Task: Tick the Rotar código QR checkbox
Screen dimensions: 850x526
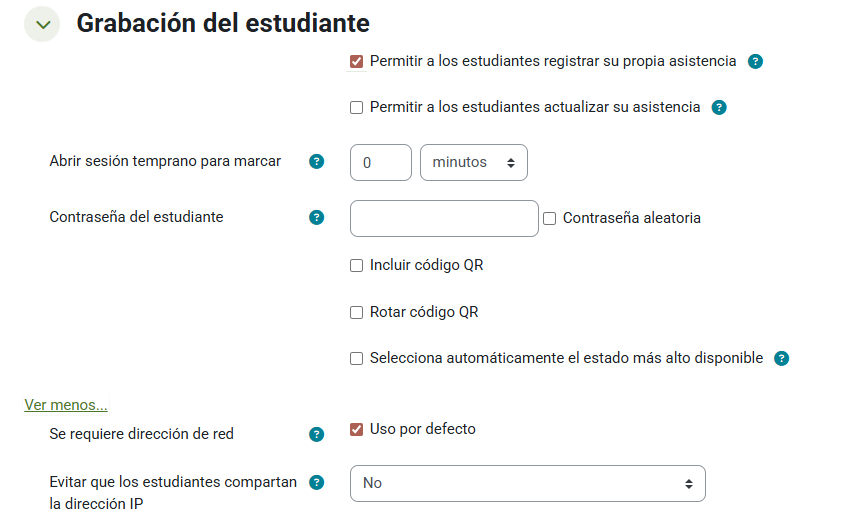Action: tap(356, 313)
